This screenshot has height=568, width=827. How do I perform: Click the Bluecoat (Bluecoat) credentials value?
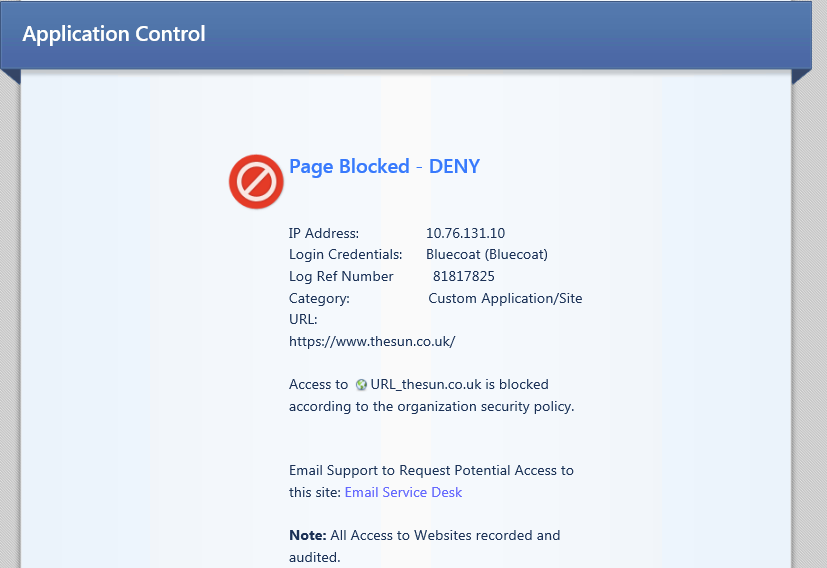pos(487,255)
